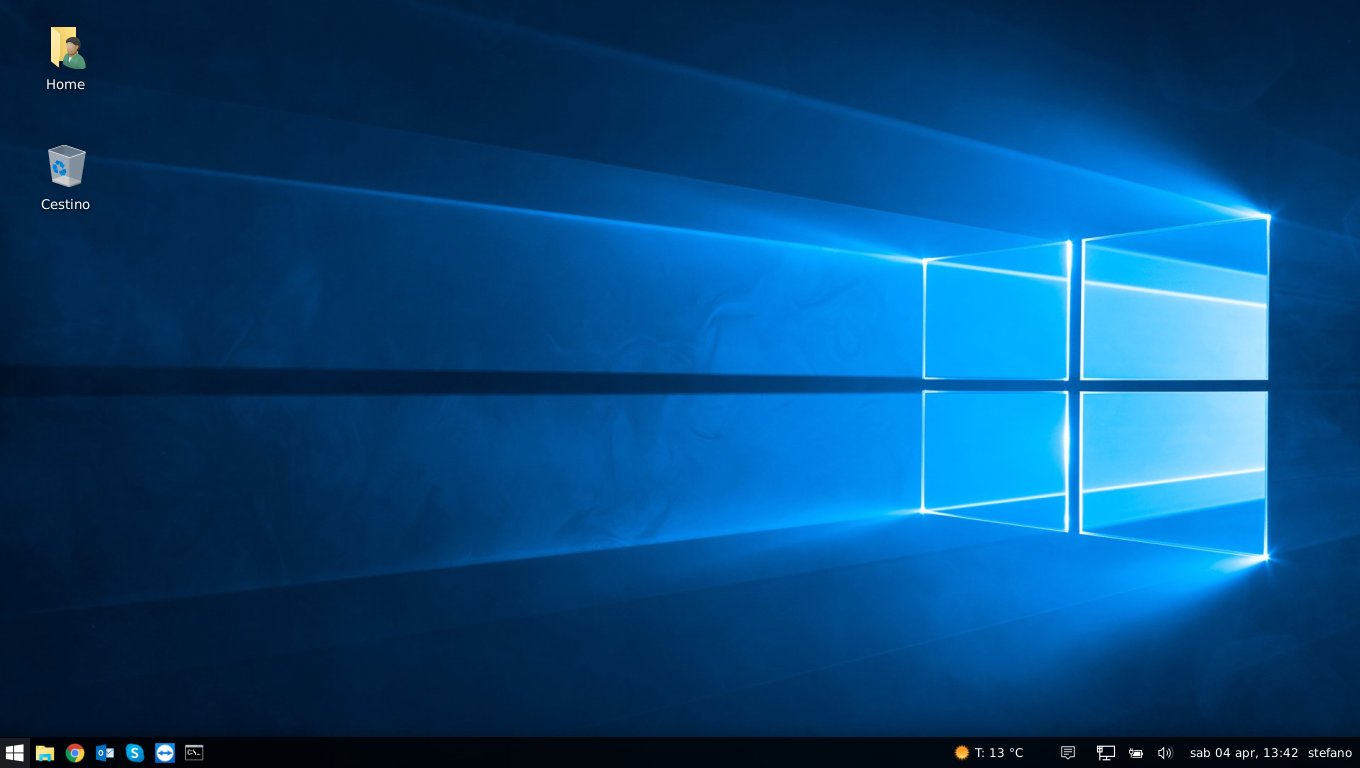Check the battery power icon
This screenshot has width=1360, height=768.
1136,753
